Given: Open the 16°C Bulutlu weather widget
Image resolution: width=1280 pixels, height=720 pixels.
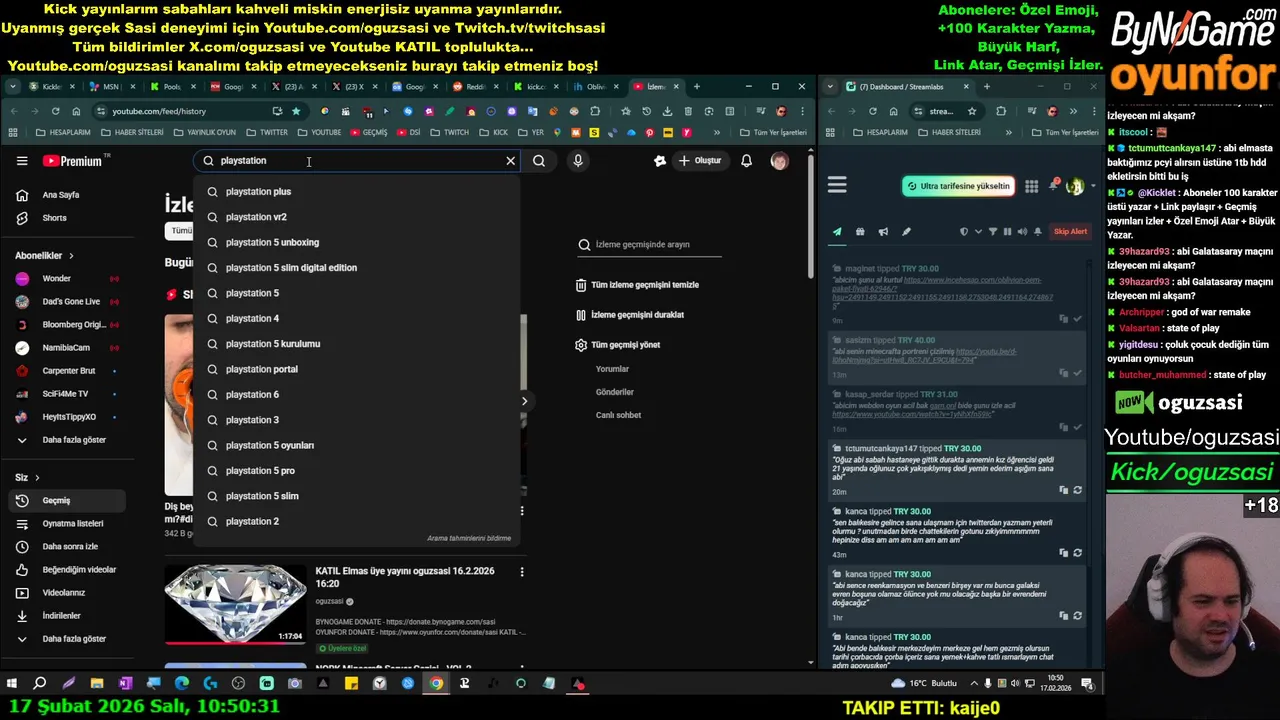Looking at the screenshot, I should tap(925, 684).
